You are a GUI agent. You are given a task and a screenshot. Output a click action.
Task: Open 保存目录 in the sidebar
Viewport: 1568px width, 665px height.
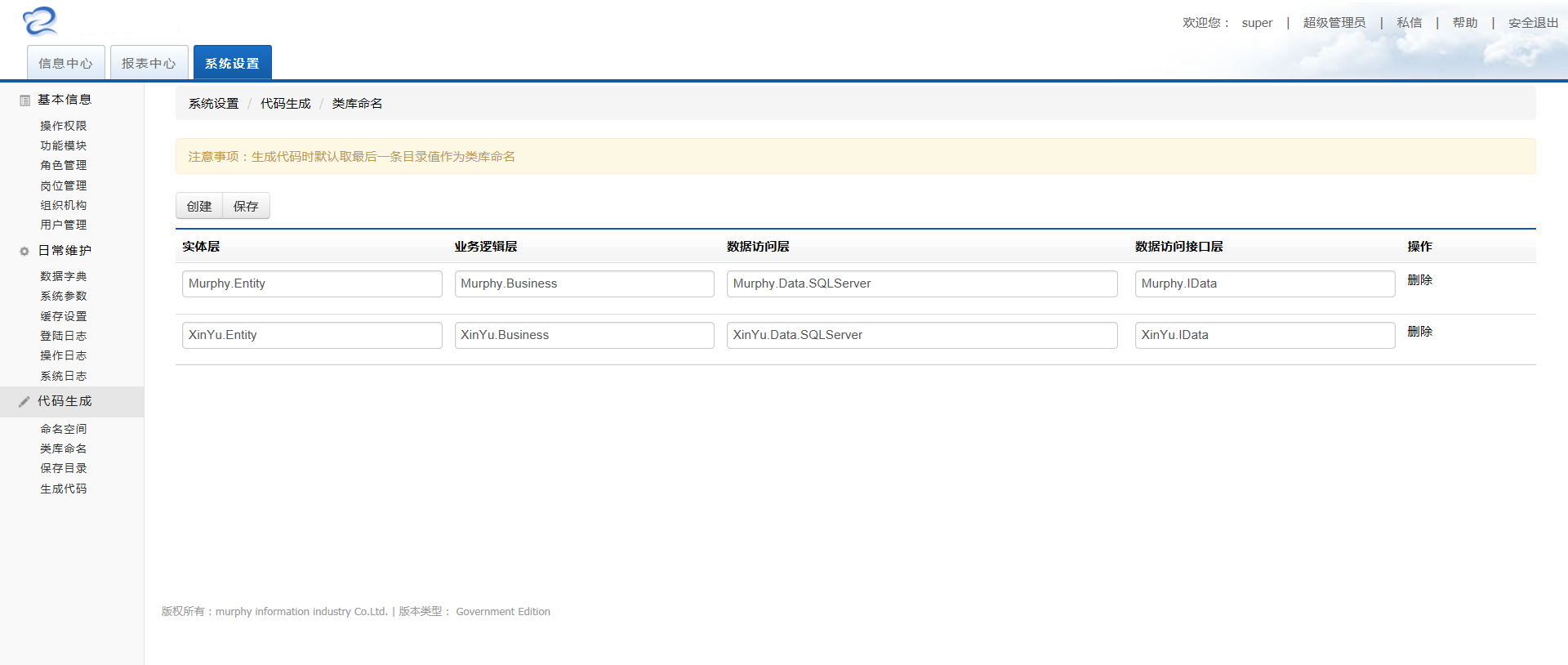tap(64, 468)
